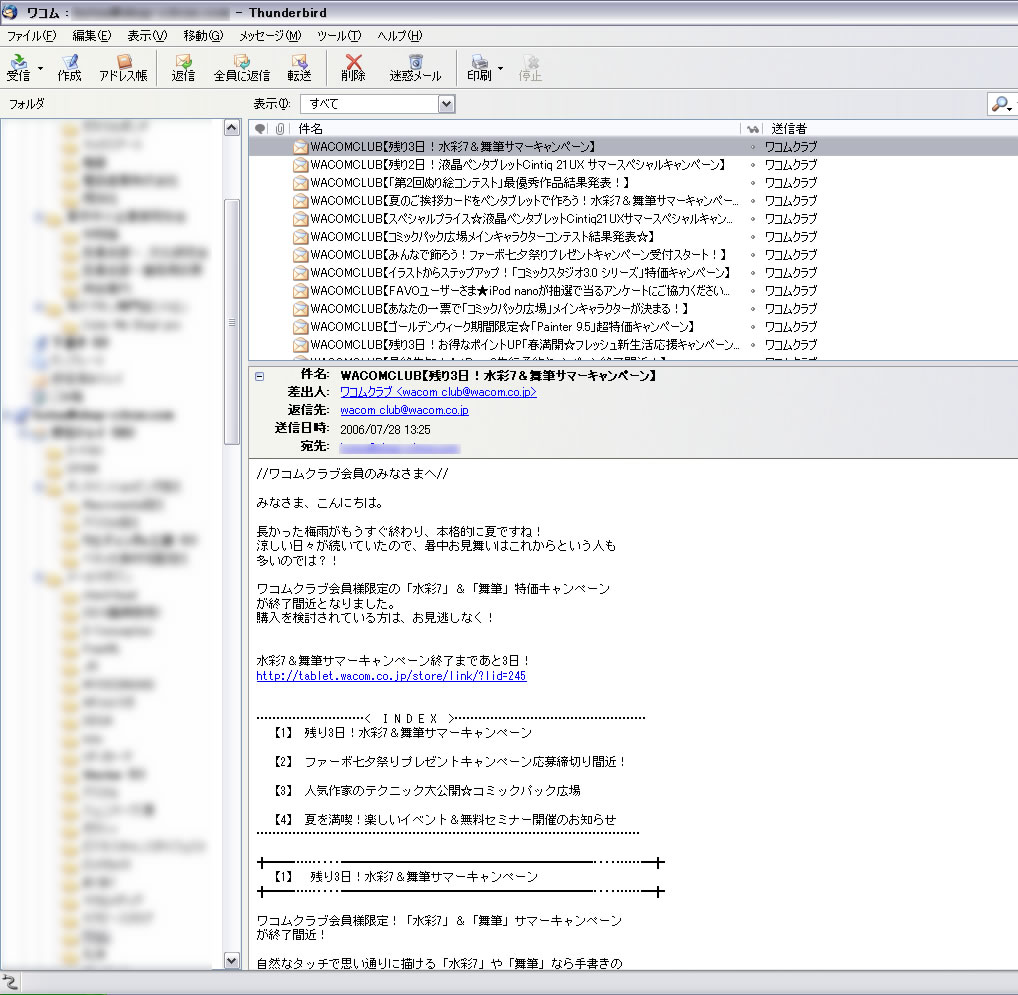Open the dropdown arrow next to 印刷
The image size is (1018, 995).
tap(500, 69)
